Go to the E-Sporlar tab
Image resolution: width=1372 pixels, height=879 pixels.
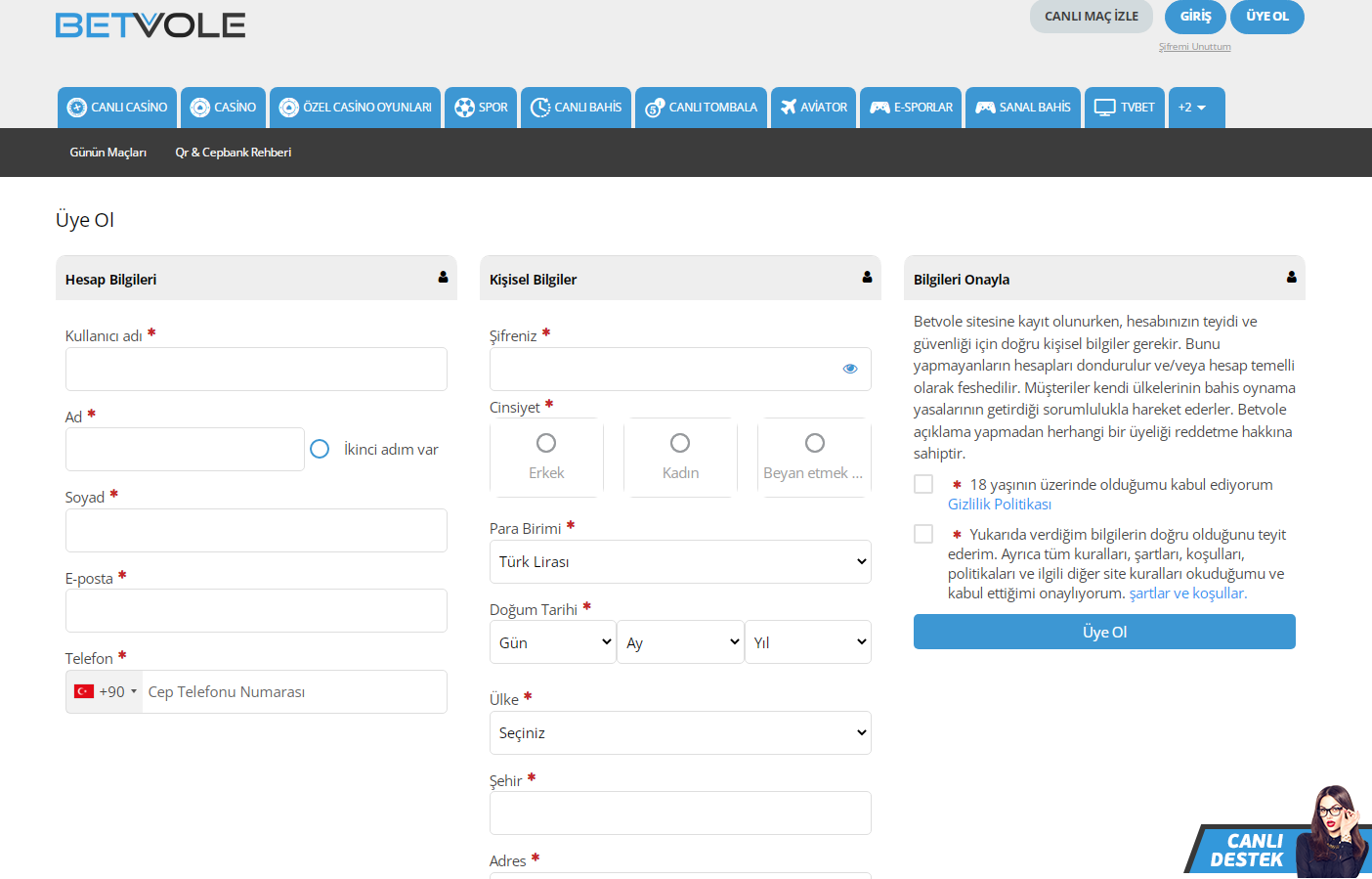tap(912, 108)
